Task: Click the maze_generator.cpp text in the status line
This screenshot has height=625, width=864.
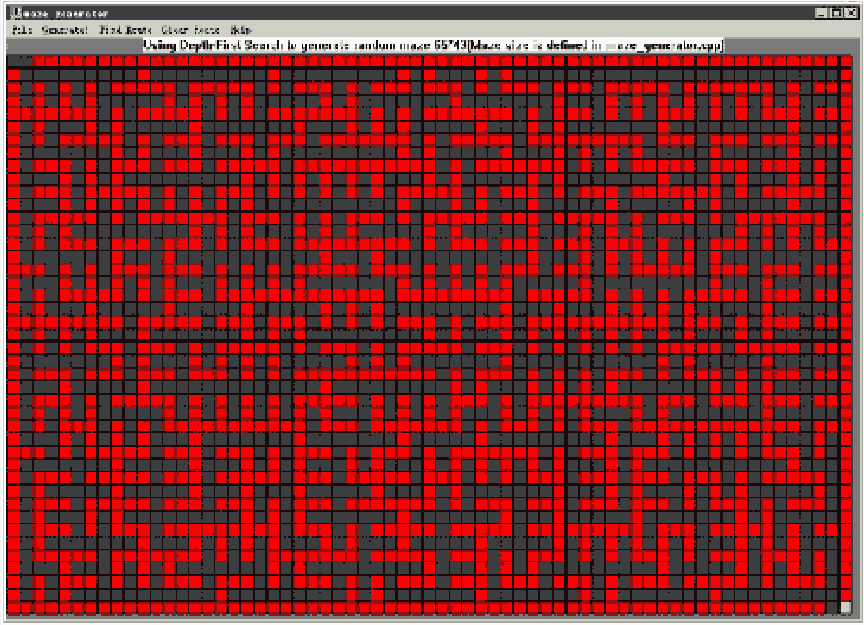Action: [x=664, y=46]
